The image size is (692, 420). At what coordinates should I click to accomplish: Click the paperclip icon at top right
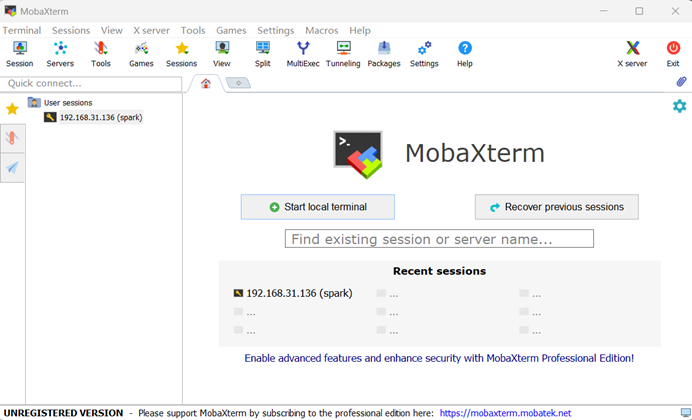[x=681, y=82]
